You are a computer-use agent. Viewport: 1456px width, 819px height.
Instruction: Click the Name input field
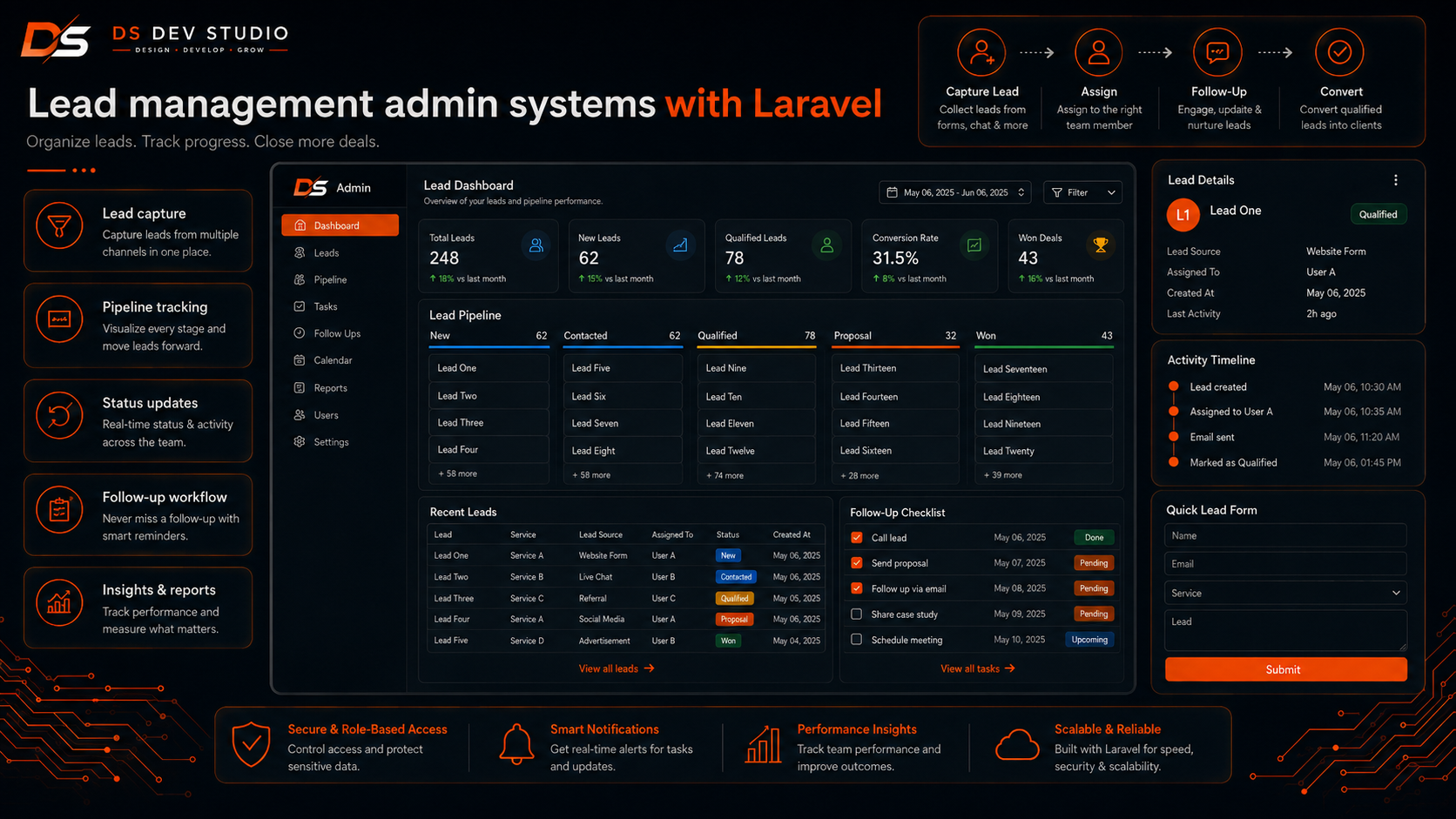coord(1285,535)
